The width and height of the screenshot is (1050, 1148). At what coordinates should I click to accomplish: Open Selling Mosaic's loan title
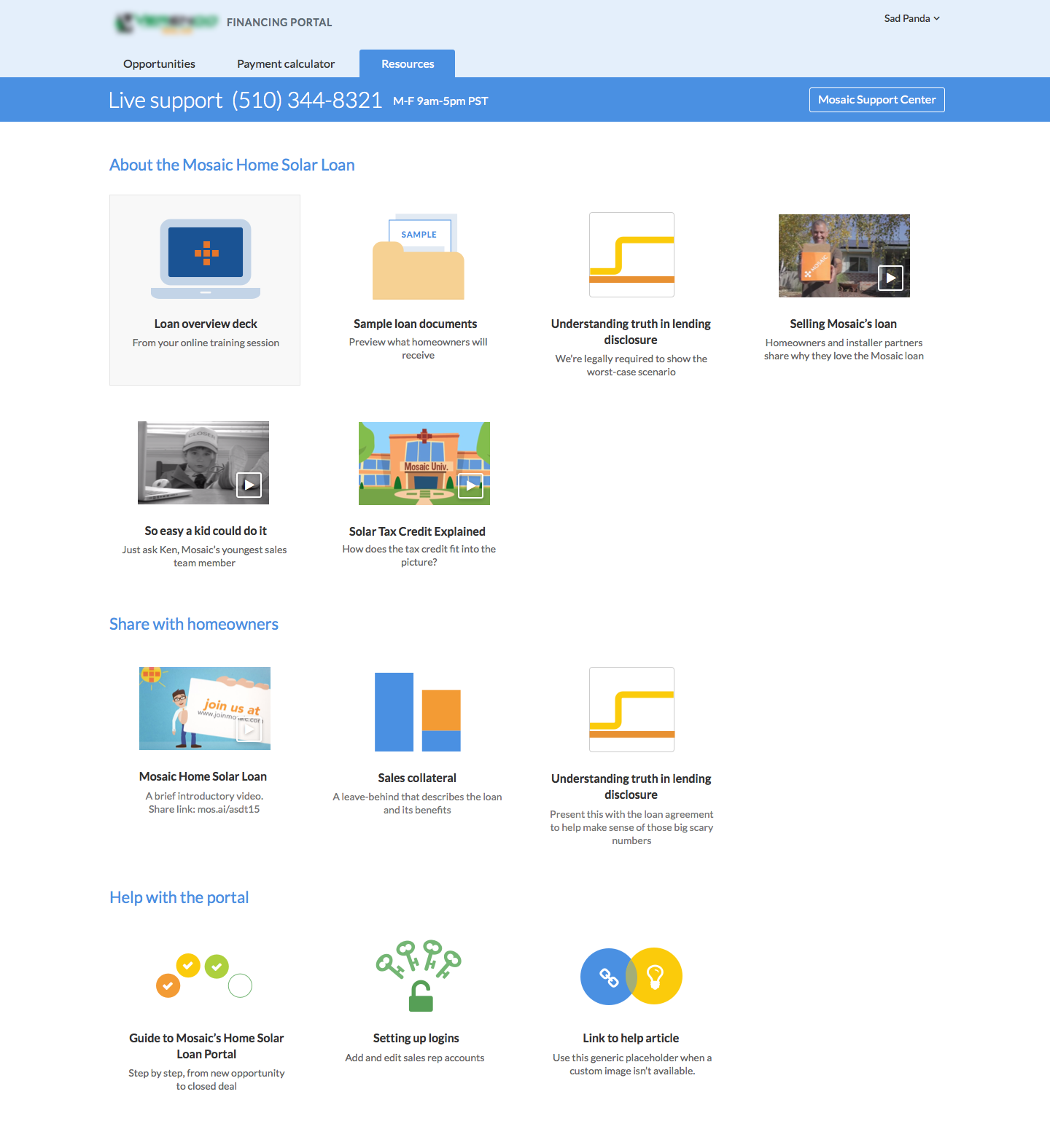coord(843,324)
